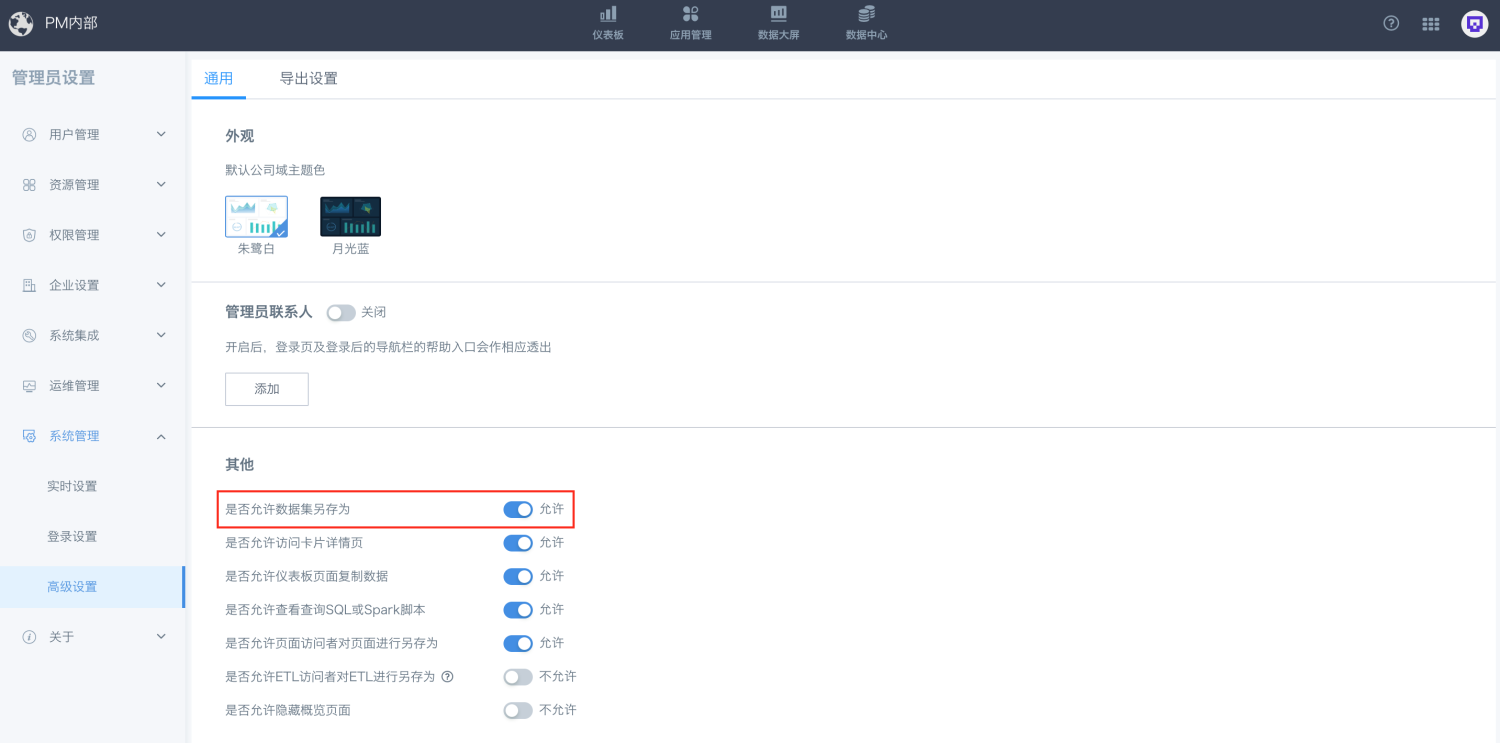The image size is (1500, 743).
Task: Switch to the 导出设置 tab
Action: (308, 79)
